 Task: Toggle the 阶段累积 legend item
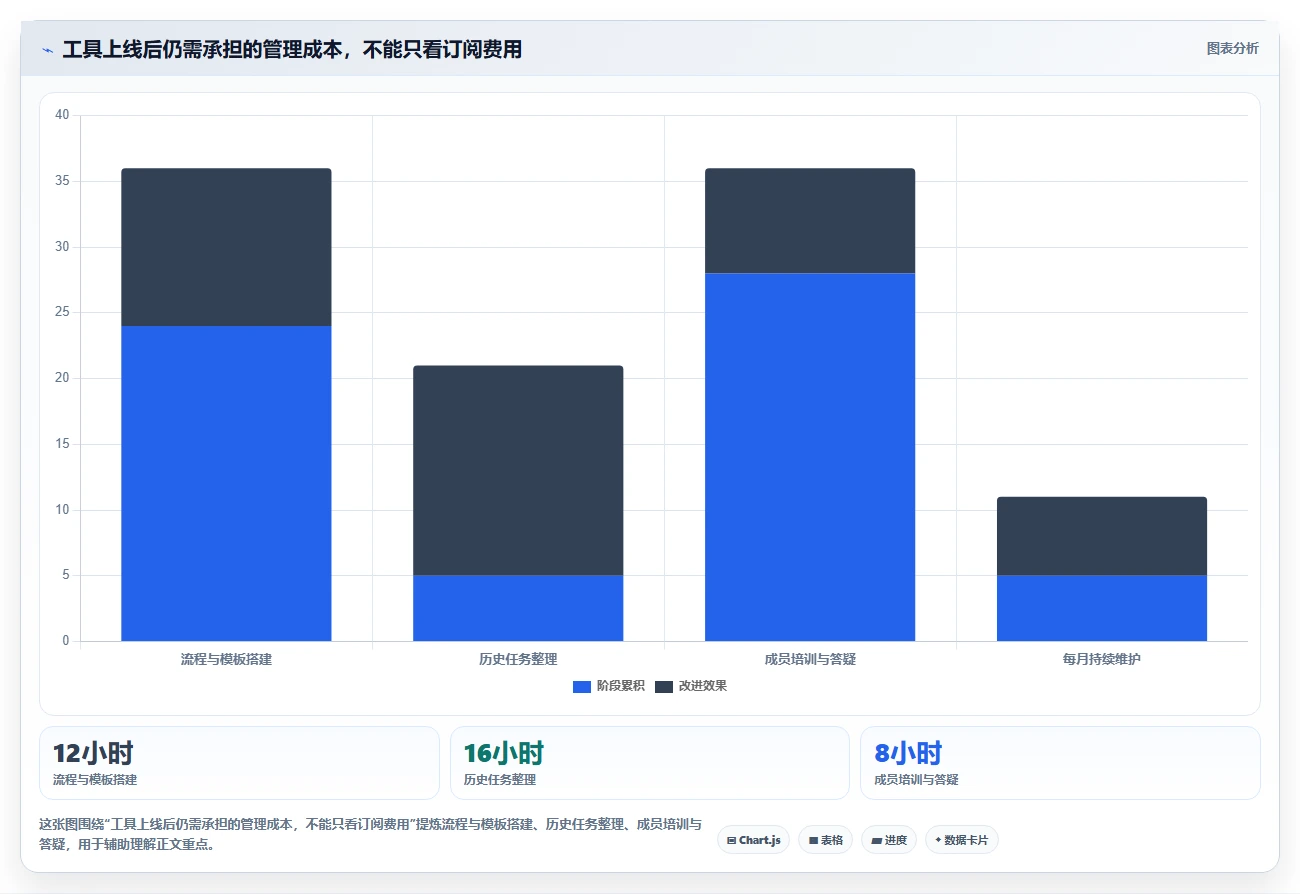coord(609,686)
